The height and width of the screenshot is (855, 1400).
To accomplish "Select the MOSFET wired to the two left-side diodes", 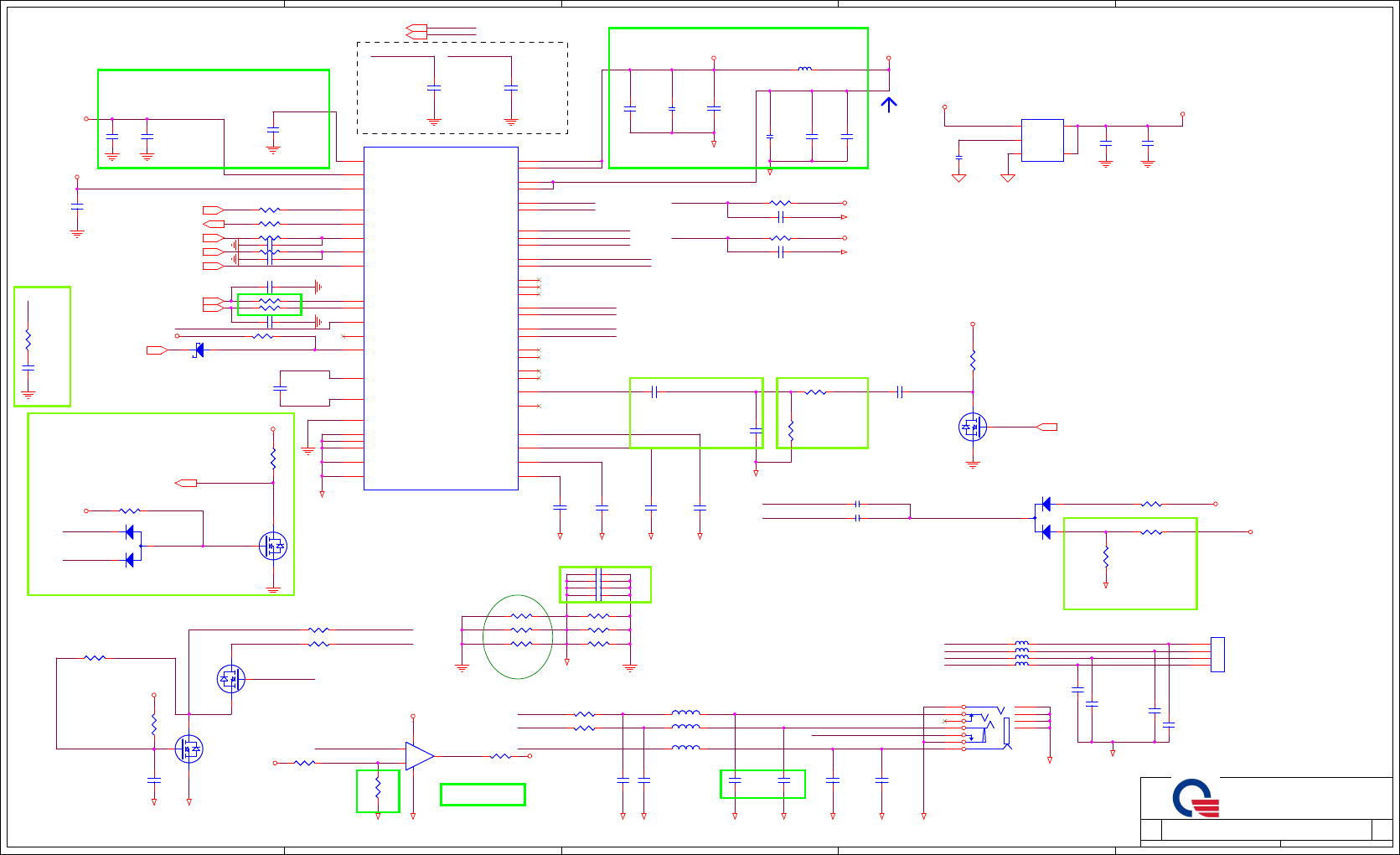I will [273, 546].
